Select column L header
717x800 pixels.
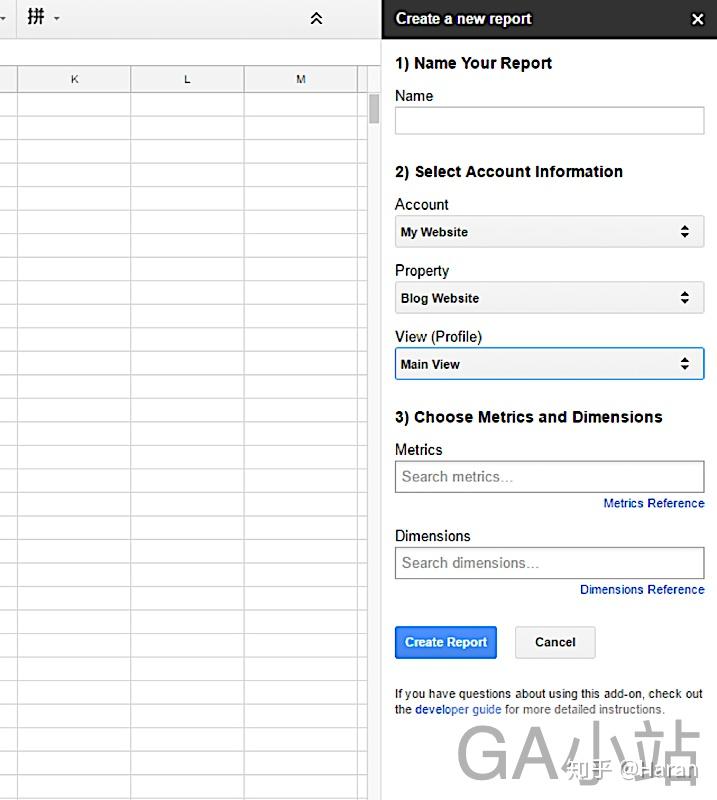[x=187, y=79]
